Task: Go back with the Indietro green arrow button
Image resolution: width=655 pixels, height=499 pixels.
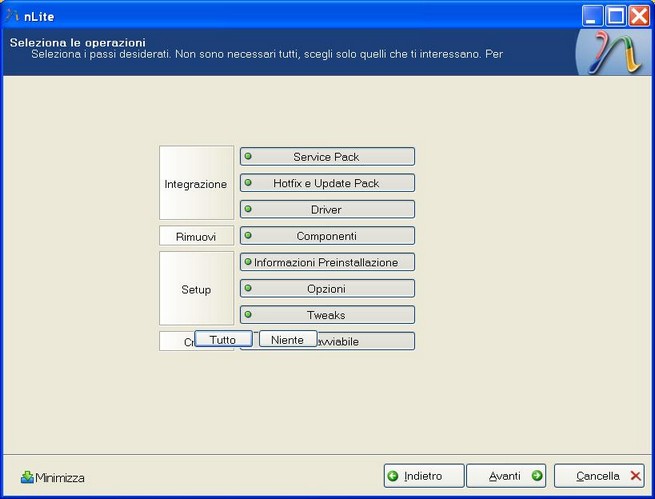Action: click(425, 476)
